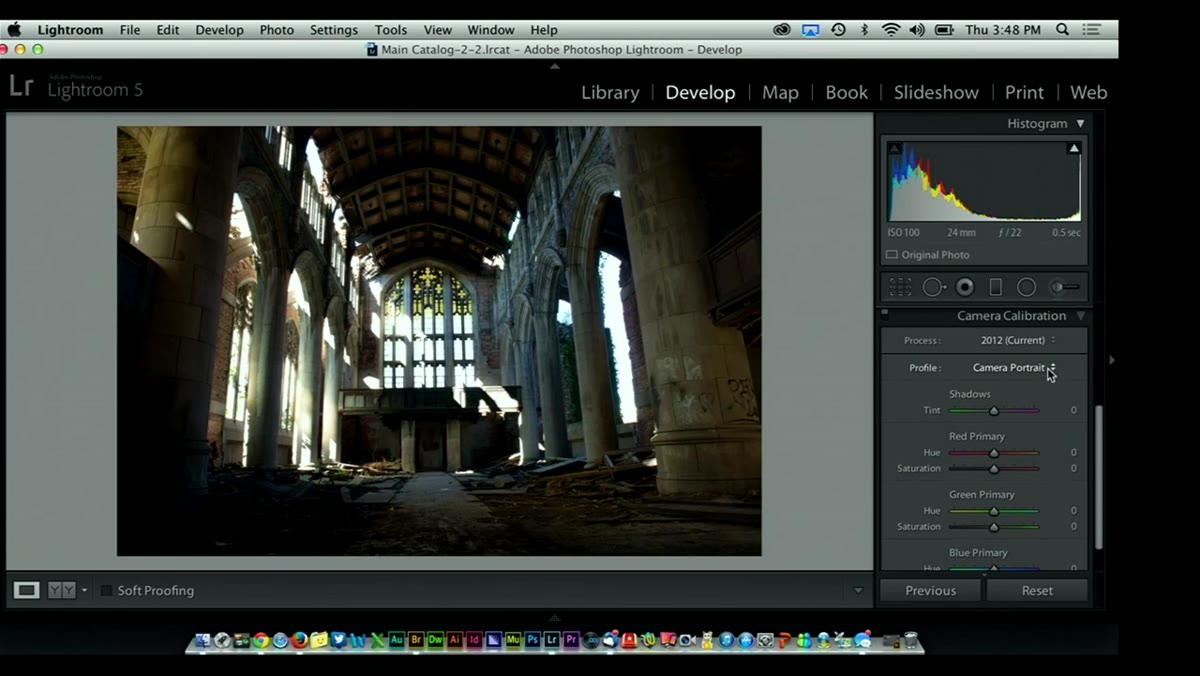Image resolution: width=1200 pixels, height=676 pixels.
Task: Collapse the Histogram panel
Action: 1080,123
